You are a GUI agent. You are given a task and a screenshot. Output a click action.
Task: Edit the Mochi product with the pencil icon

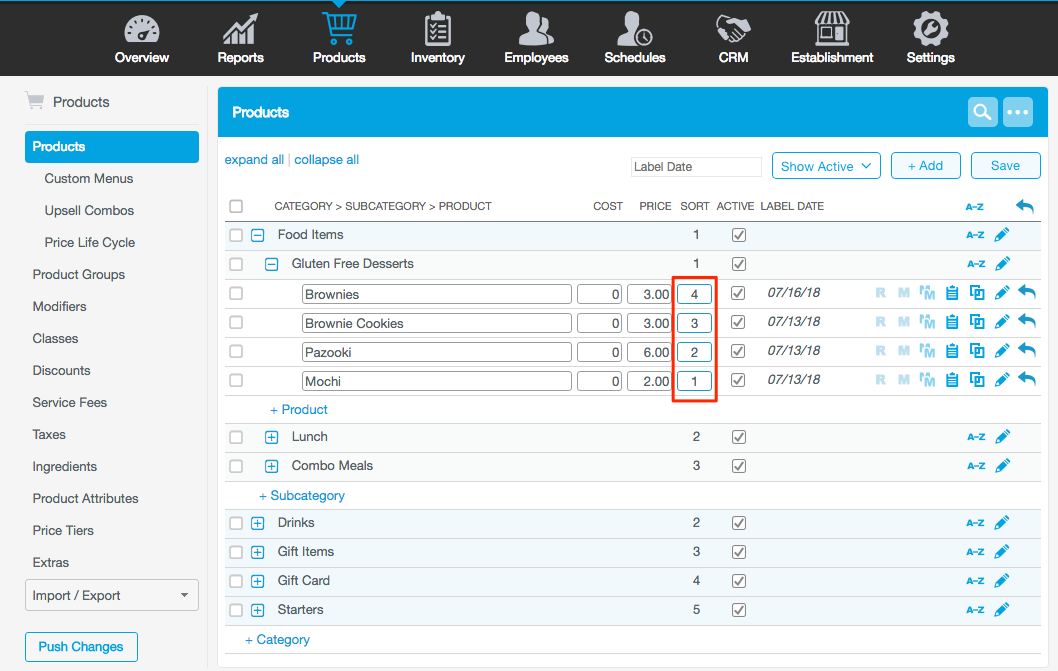click(x=1001, y=380)
